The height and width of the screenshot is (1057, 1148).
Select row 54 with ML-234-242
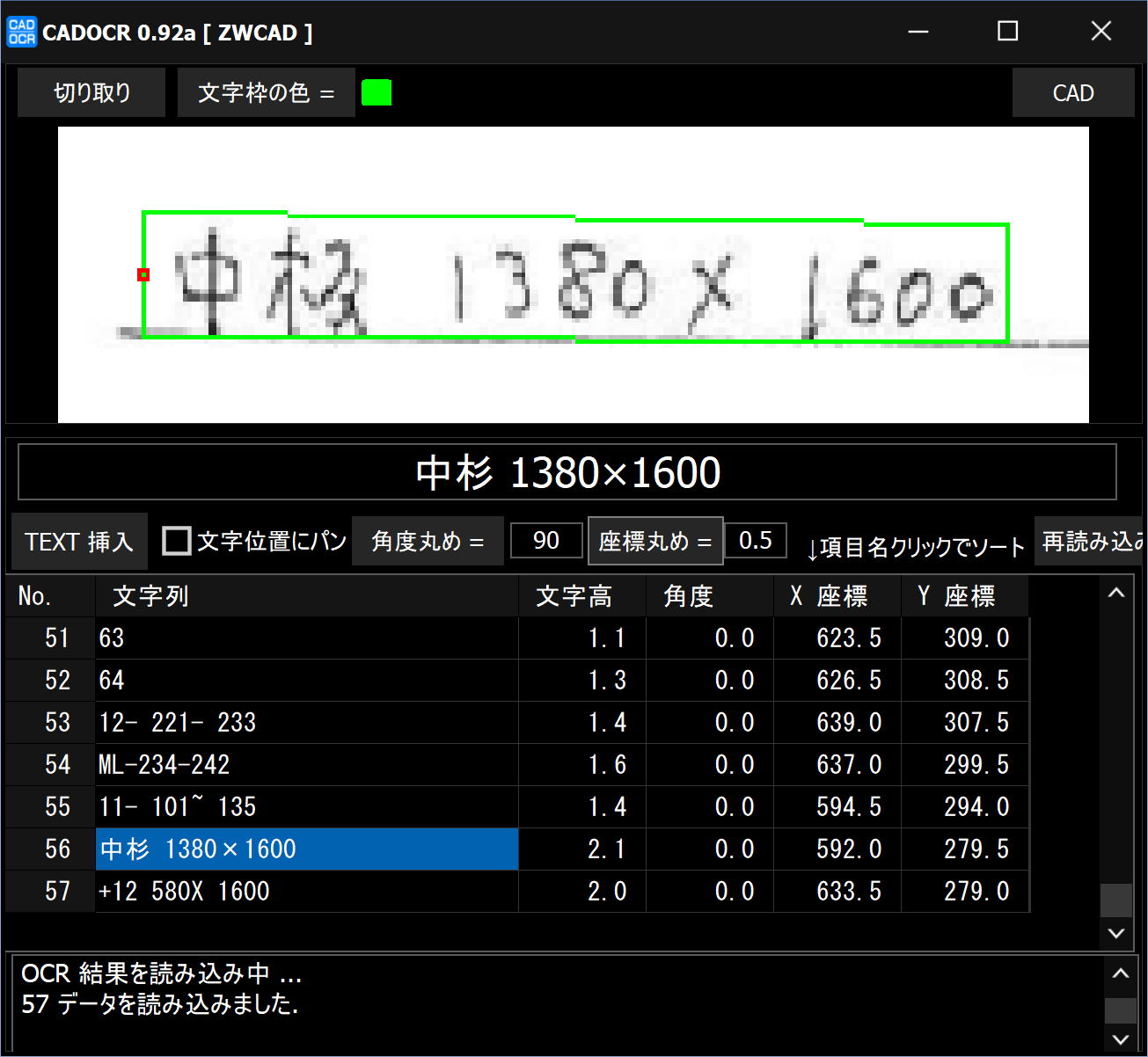coord(306,765)
